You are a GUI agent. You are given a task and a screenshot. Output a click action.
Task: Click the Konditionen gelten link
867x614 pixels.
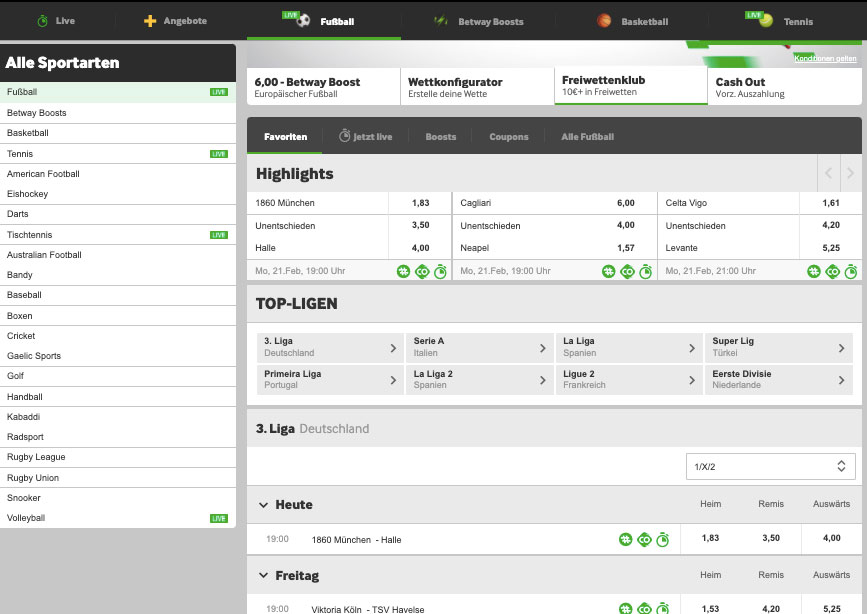(x=825, y=58)
